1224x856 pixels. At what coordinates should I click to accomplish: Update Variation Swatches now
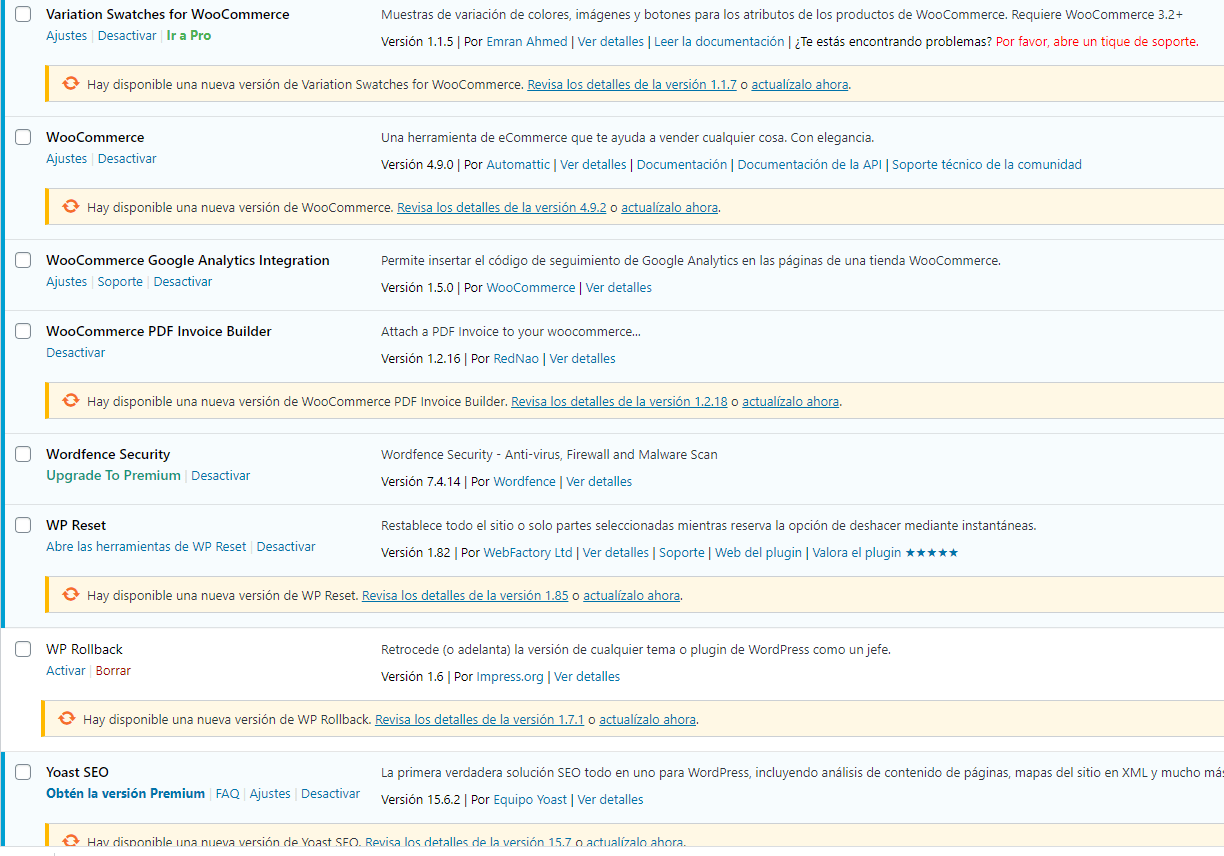click(x=800, y=85)
